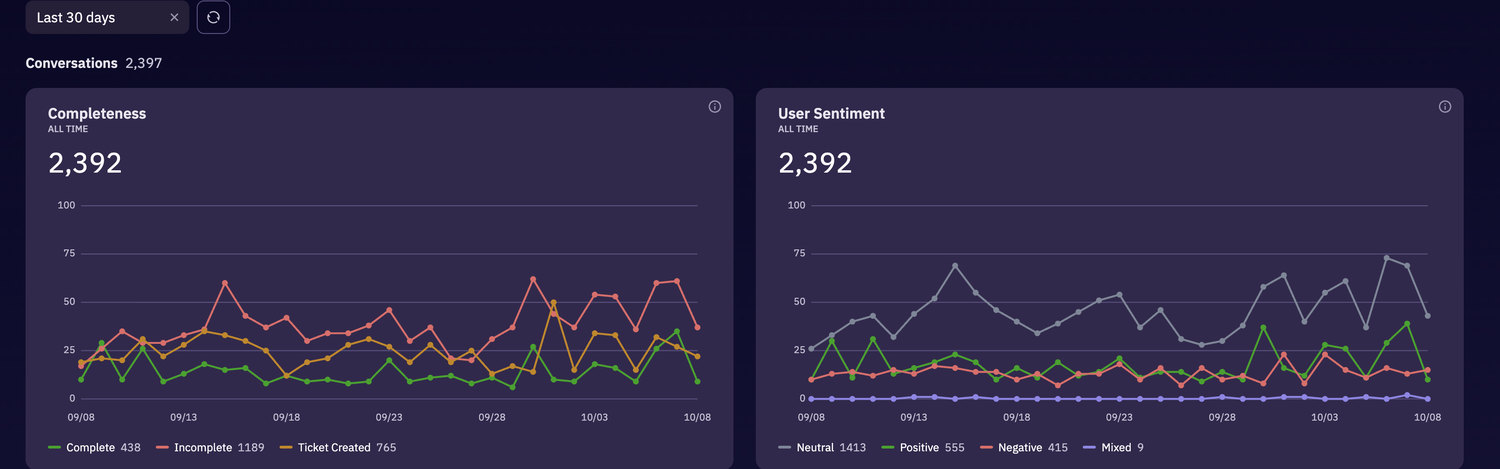Open the Last 30 days date range selector
This screenshot has width=1500, height=469.
pyautogui.click(x=107, y=18)
